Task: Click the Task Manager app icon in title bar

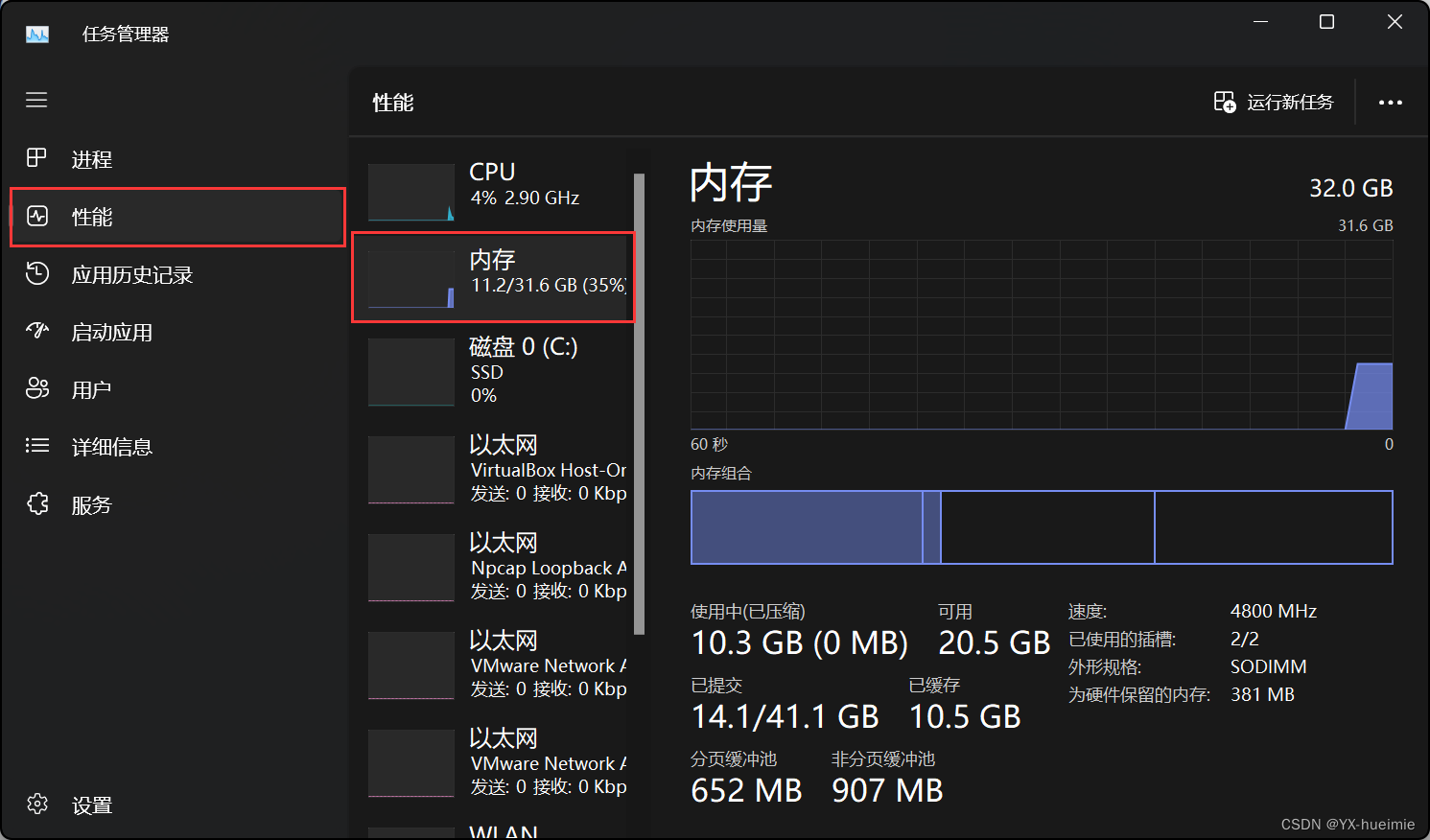Action: (x=37, y=35)
